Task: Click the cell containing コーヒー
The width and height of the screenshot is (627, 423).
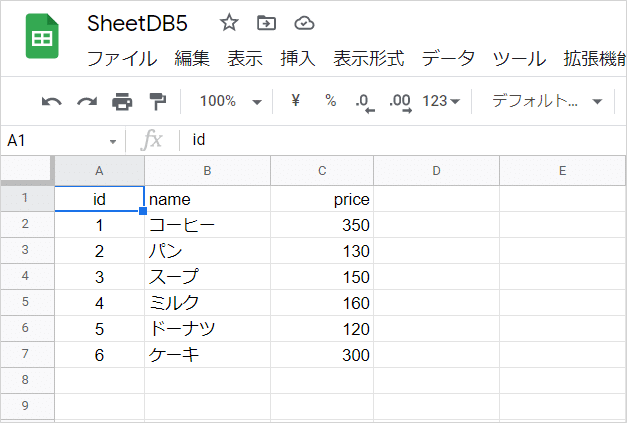Action: pos(207,226)
